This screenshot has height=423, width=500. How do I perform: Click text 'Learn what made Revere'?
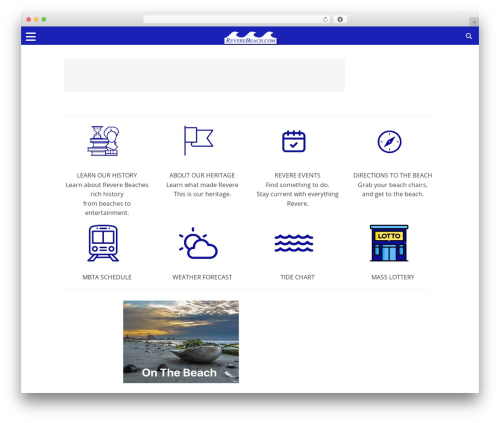click(202, 185)
